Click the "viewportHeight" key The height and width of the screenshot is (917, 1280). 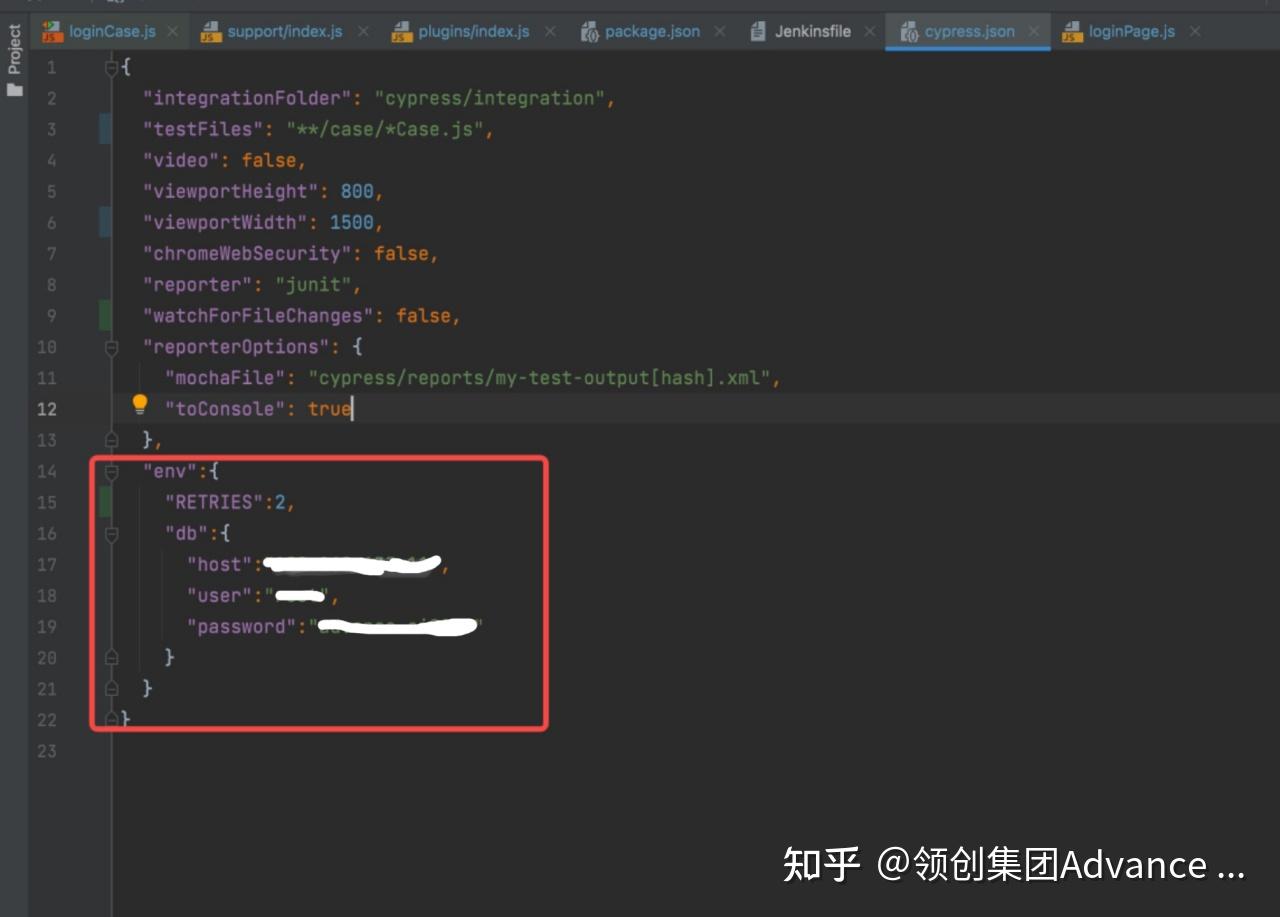(x=231, y=191)
